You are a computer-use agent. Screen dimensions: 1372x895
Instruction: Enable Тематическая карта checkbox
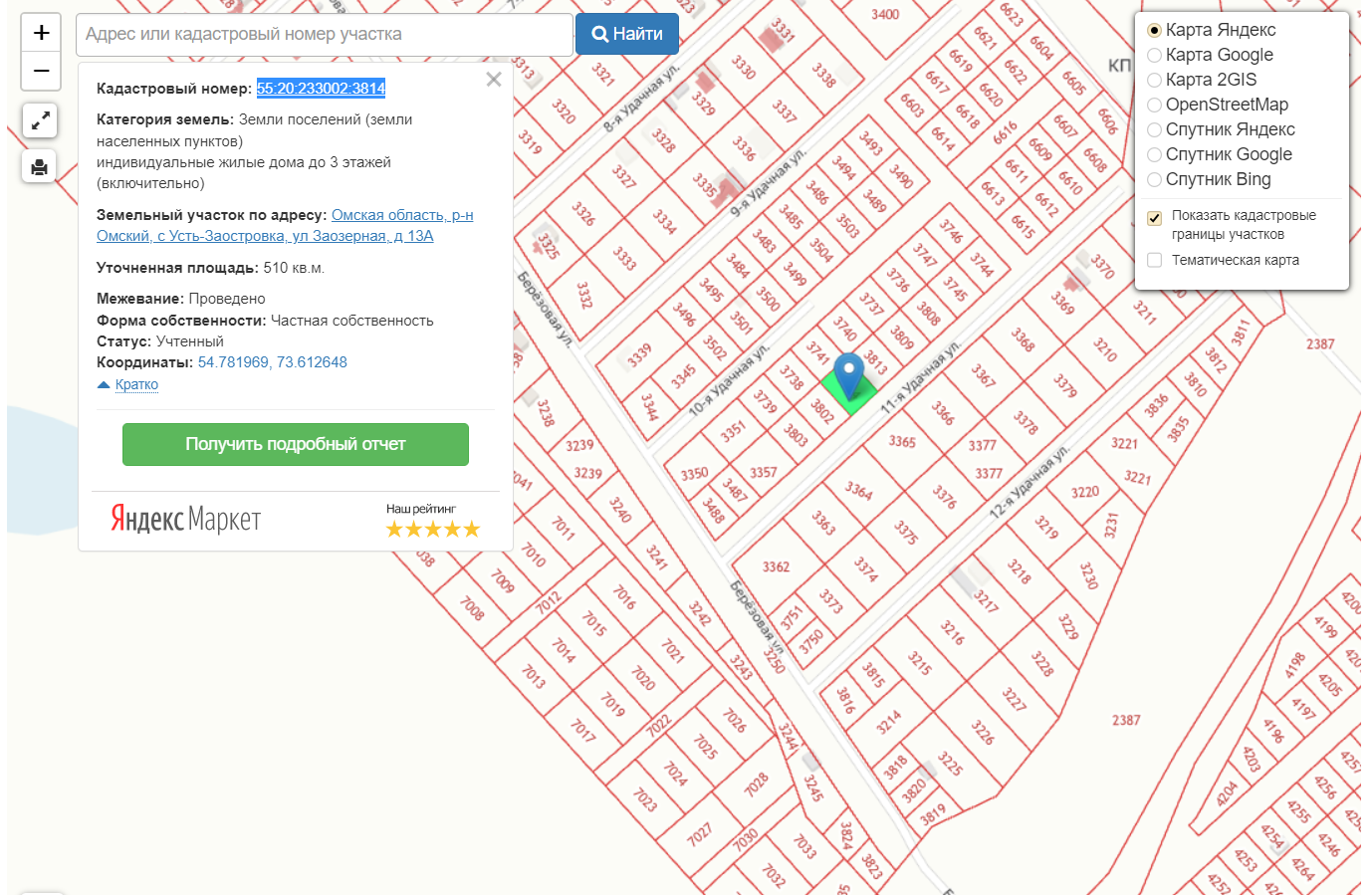point(1155,260)
